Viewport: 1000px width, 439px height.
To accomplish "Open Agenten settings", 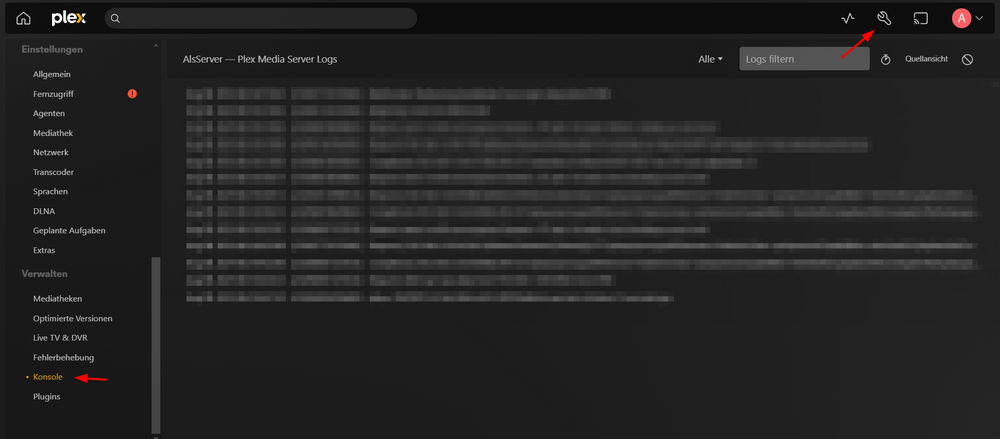I will [x=49, y=114].
